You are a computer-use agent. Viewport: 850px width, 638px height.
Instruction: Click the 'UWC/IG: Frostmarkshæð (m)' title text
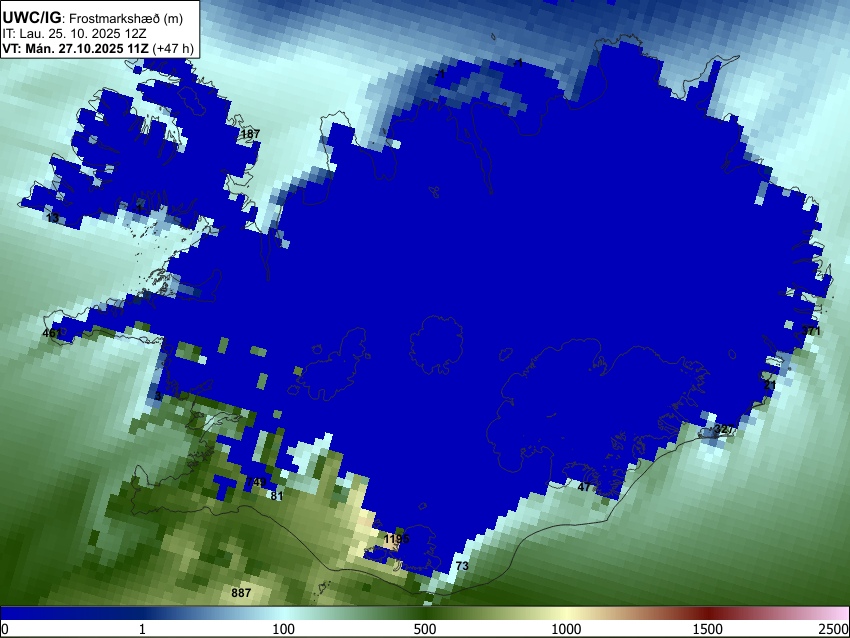(x=93, y=18)
